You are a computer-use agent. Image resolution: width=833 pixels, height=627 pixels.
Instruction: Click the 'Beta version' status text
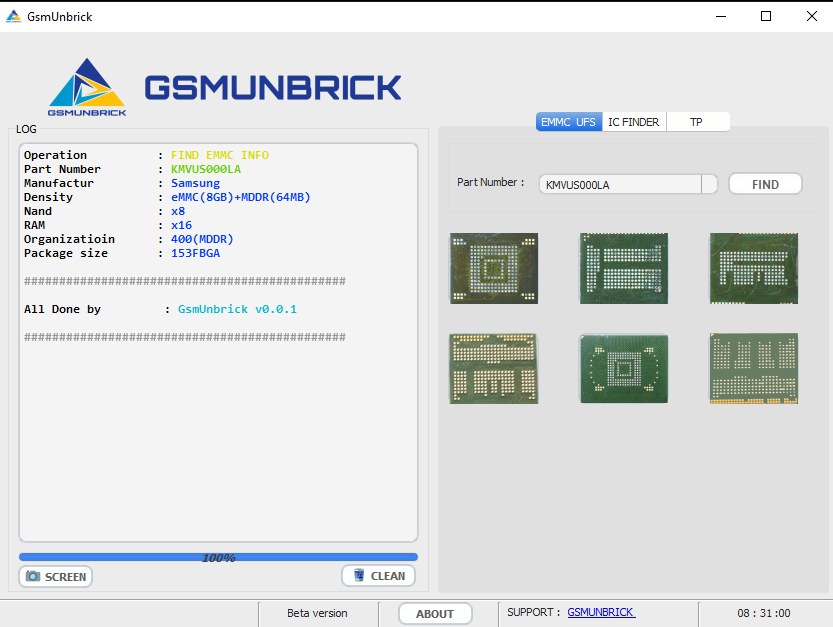[x=317, y=613]
